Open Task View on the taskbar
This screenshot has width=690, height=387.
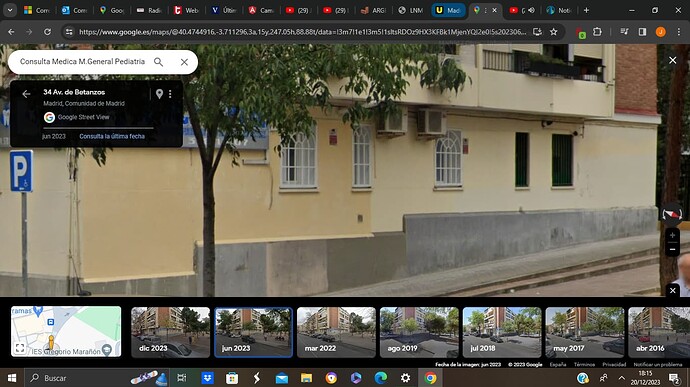(x=181, y=378)
